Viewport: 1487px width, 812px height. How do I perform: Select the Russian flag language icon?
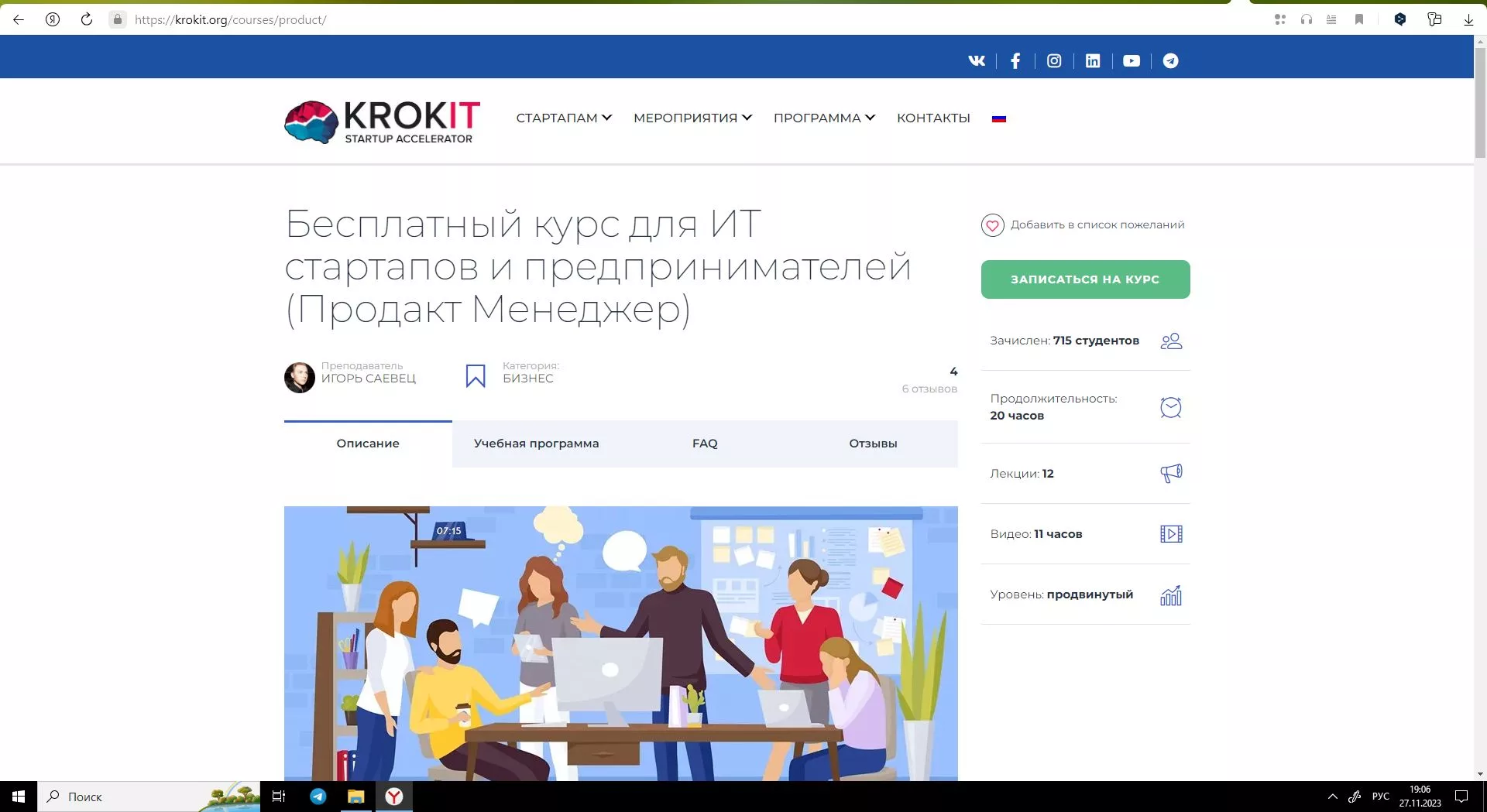(x=999, y=118)
